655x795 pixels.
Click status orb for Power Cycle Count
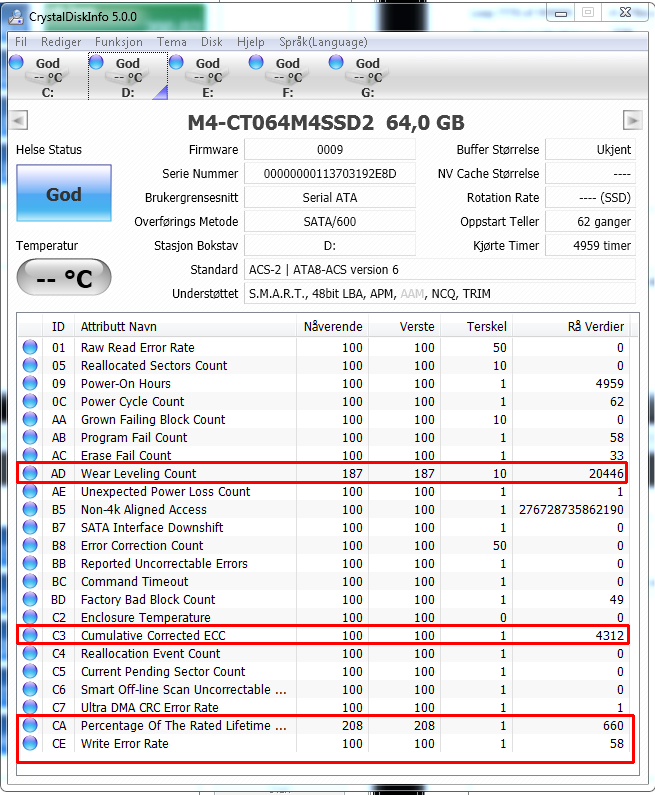[x=30, y=401]
